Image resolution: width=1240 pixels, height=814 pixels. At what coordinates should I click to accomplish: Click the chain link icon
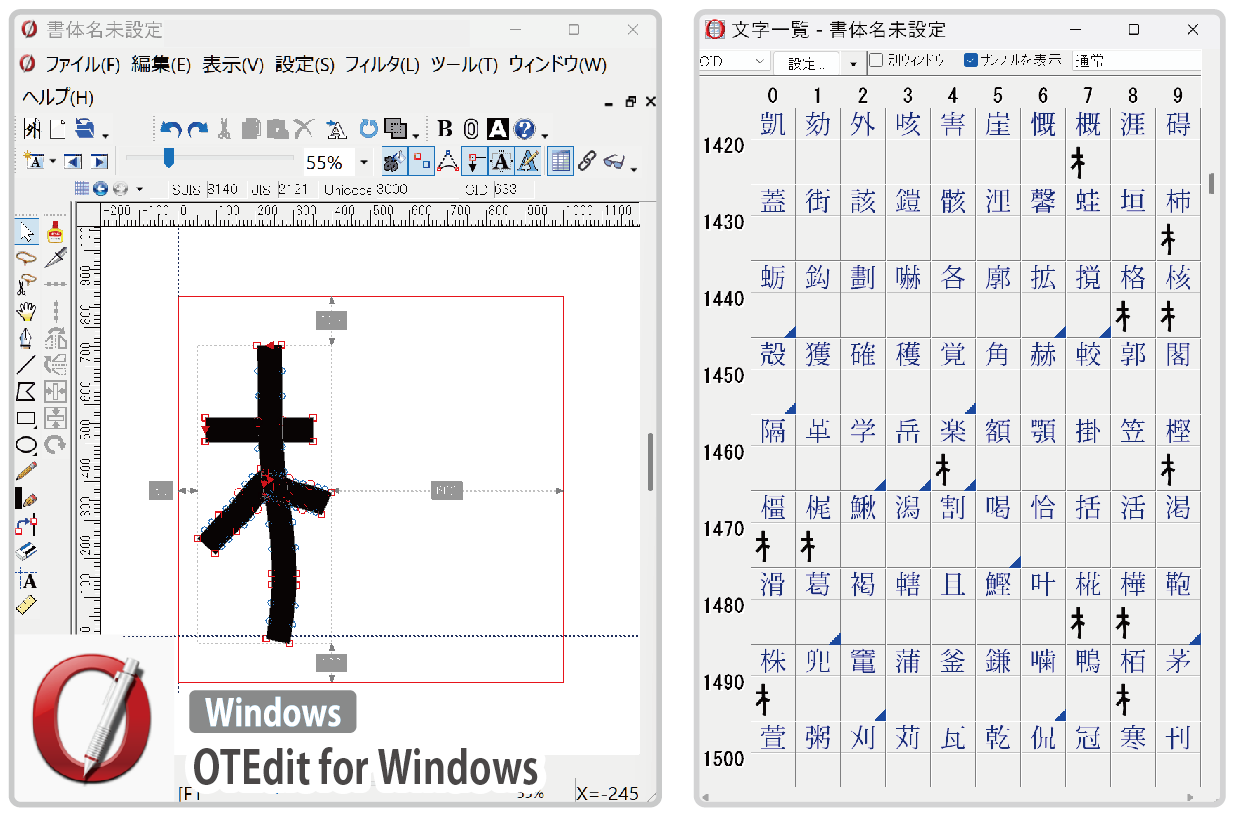pos(587,160)
